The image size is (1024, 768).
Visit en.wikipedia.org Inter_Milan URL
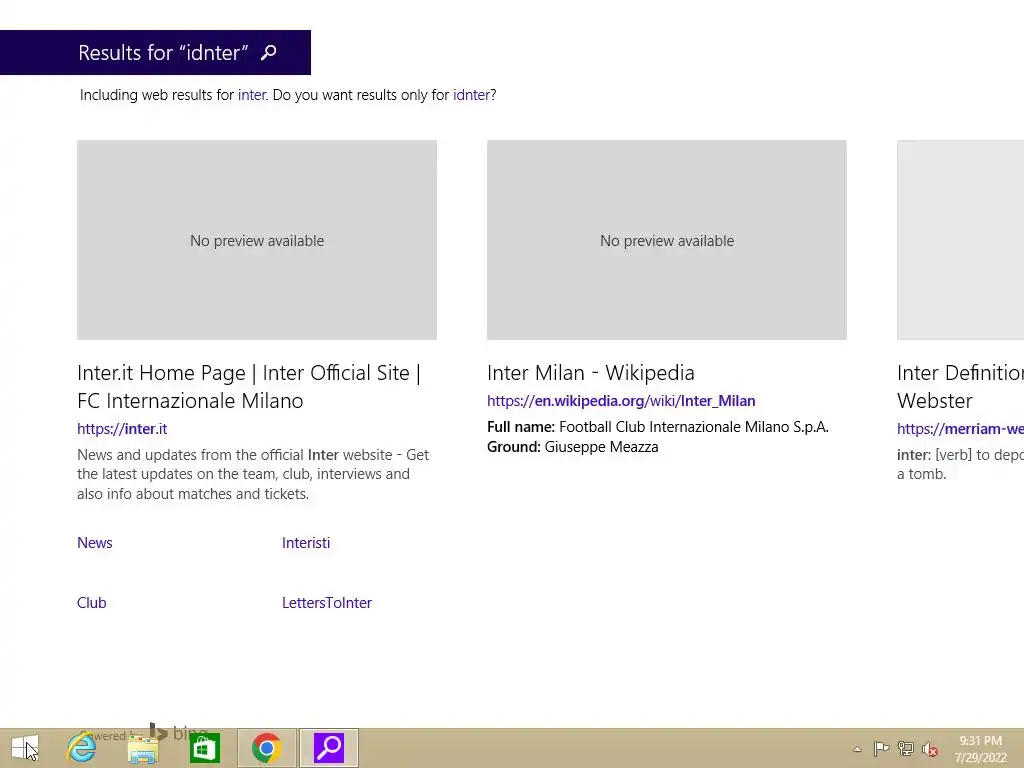coord(621,401)
